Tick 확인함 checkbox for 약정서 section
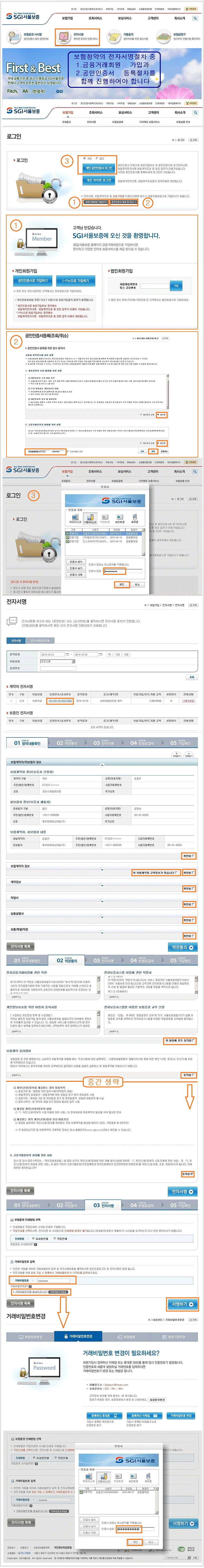The width and height of the screenshot is (204, 1568). [193, 905]
